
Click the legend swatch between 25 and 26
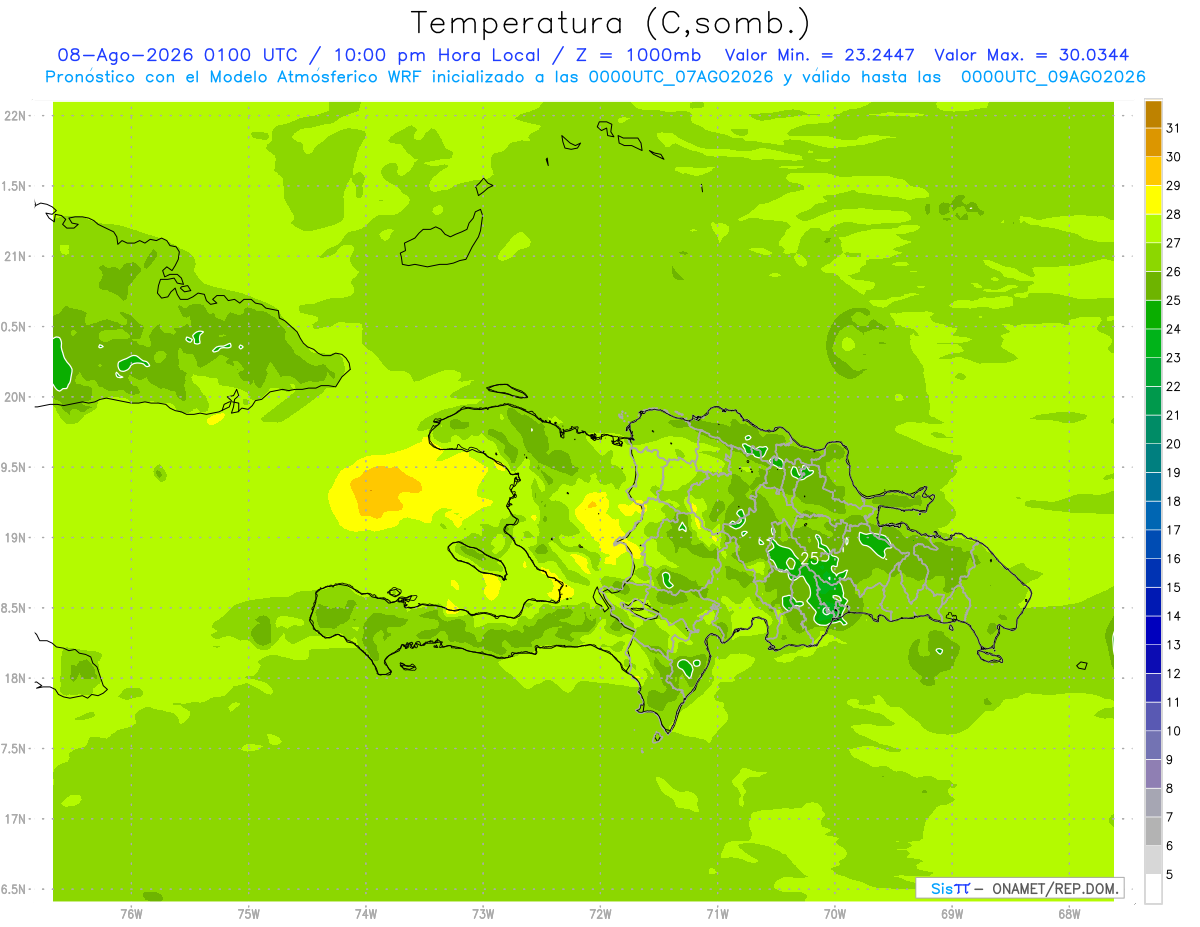[x=1153, y=286]
